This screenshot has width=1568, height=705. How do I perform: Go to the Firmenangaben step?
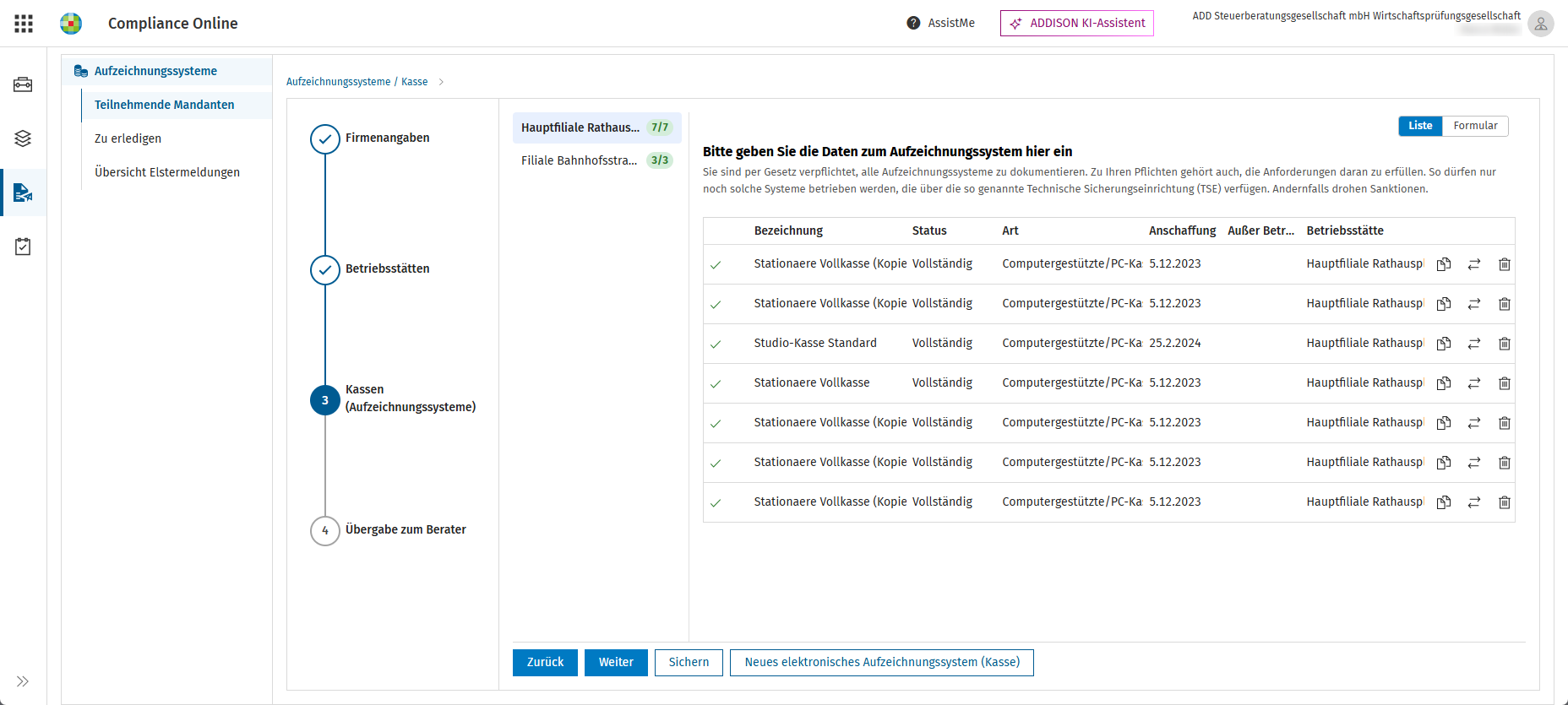tap(370, 138)
